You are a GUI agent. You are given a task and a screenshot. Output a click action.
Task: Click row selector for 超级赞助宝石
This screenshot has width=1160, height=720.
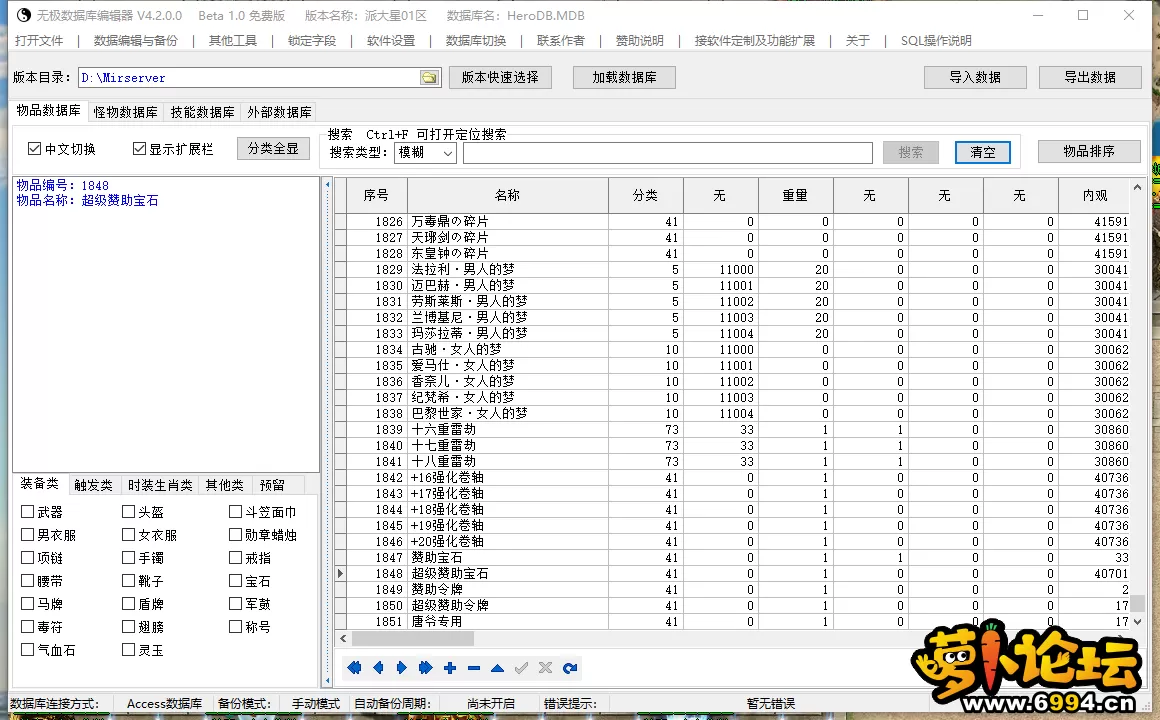(x=340, y=573)
